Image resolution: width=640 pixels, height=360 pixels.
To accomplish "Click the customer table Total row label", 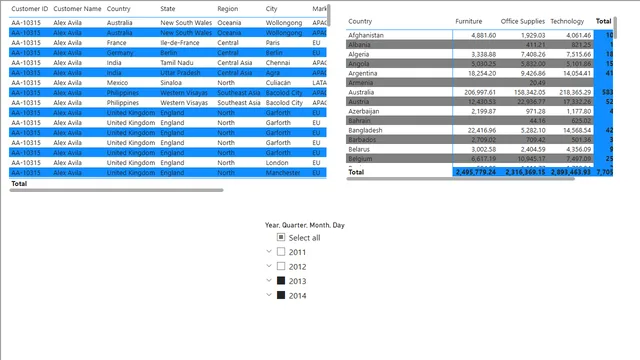I will point(19,184).
